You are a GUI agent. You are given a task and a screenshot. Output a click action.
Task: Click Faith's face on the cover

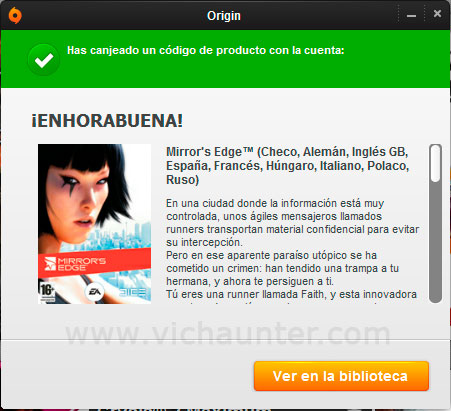80,197
